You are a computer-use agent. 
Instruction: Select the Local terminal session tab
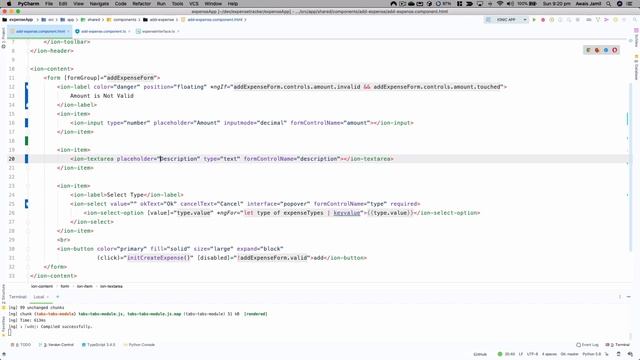point(41,297)
